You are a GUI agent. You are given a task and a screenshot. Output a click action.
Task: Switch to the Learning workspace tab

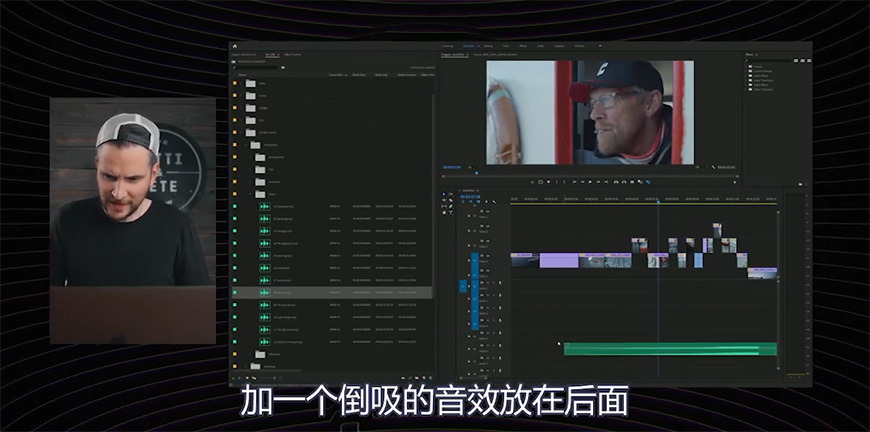tap(448, 46)
